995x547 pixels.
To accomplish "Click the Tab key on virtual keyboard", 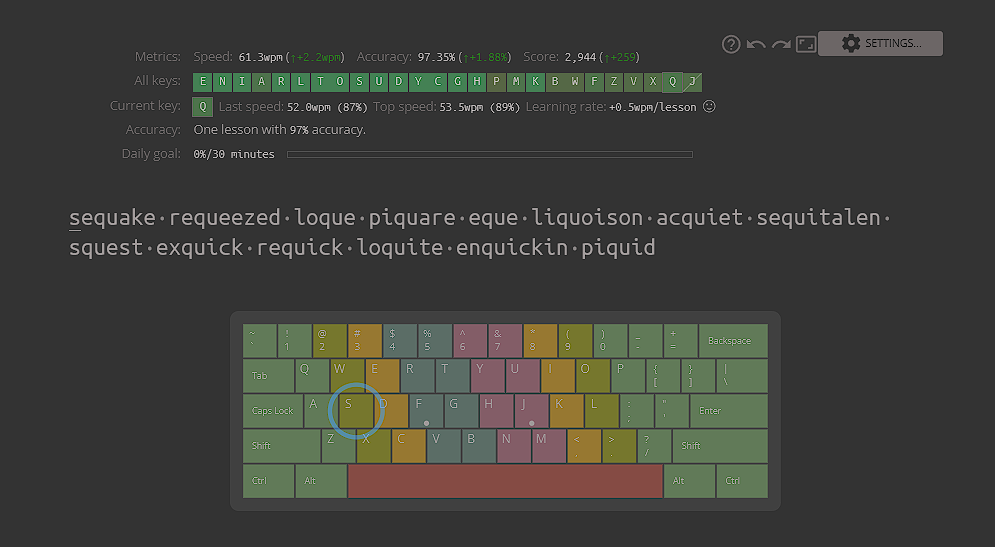I will point(268,376).
